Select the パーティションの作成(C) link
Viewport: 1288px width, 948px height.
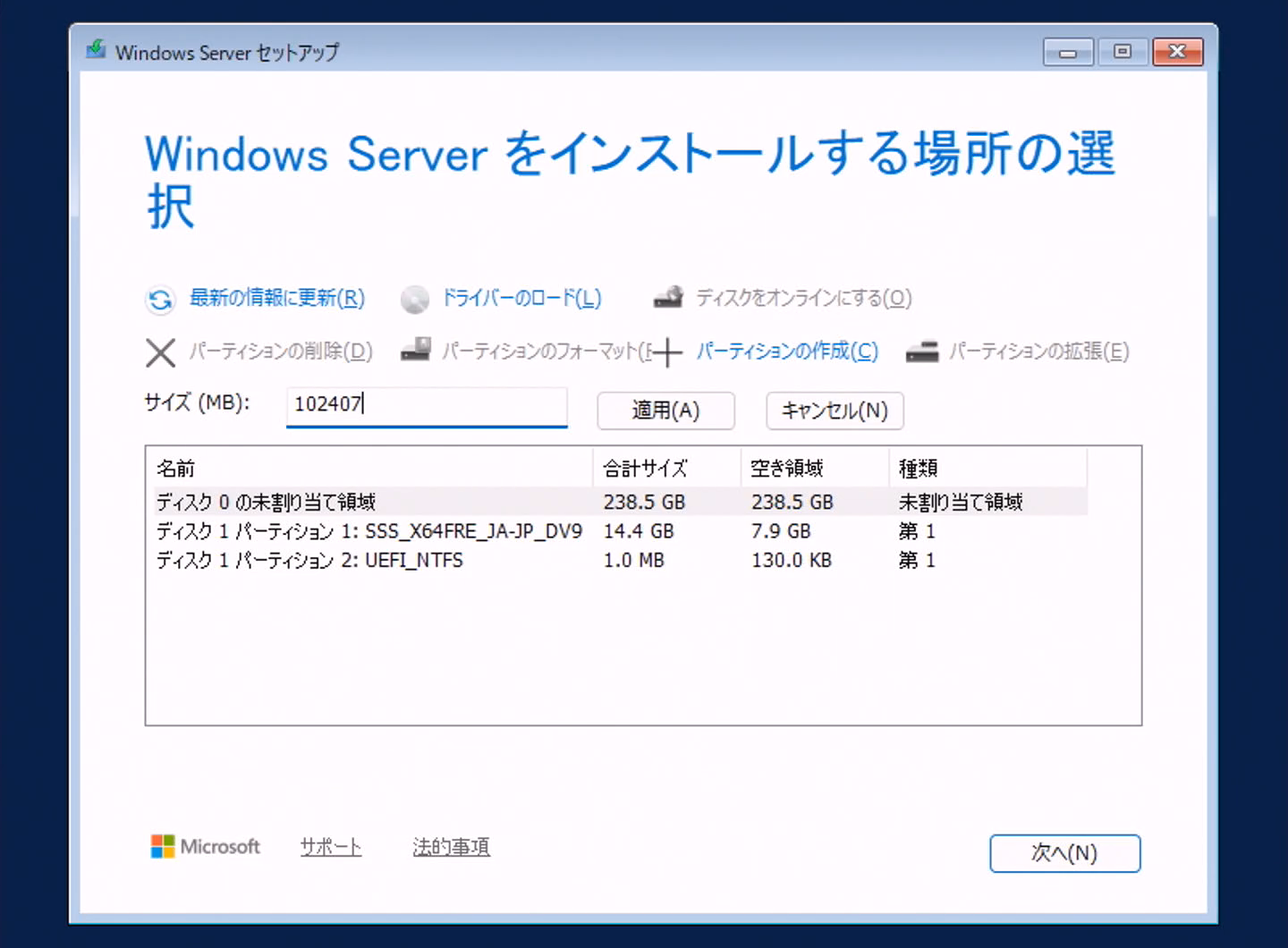tap(787, 351)
